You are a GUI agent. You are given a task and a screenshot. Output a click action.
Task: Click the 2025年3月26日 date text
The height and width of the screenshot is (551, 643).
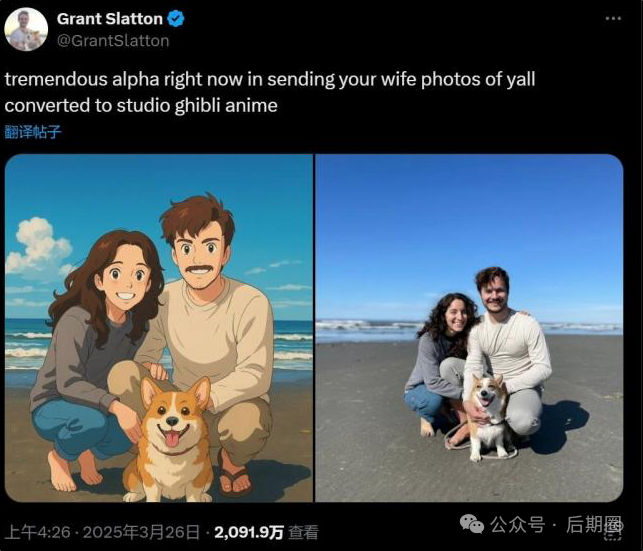click(148, 533)
